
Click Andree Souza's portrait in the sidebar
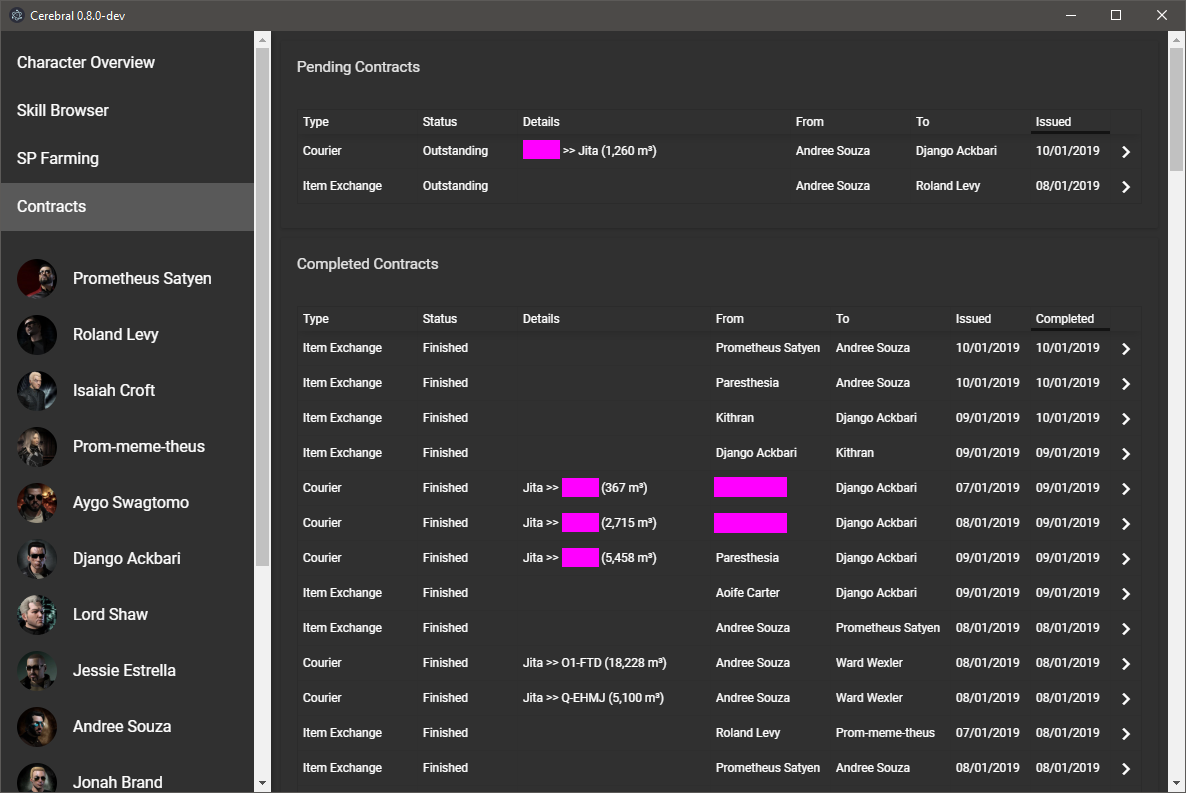point(37,726)
